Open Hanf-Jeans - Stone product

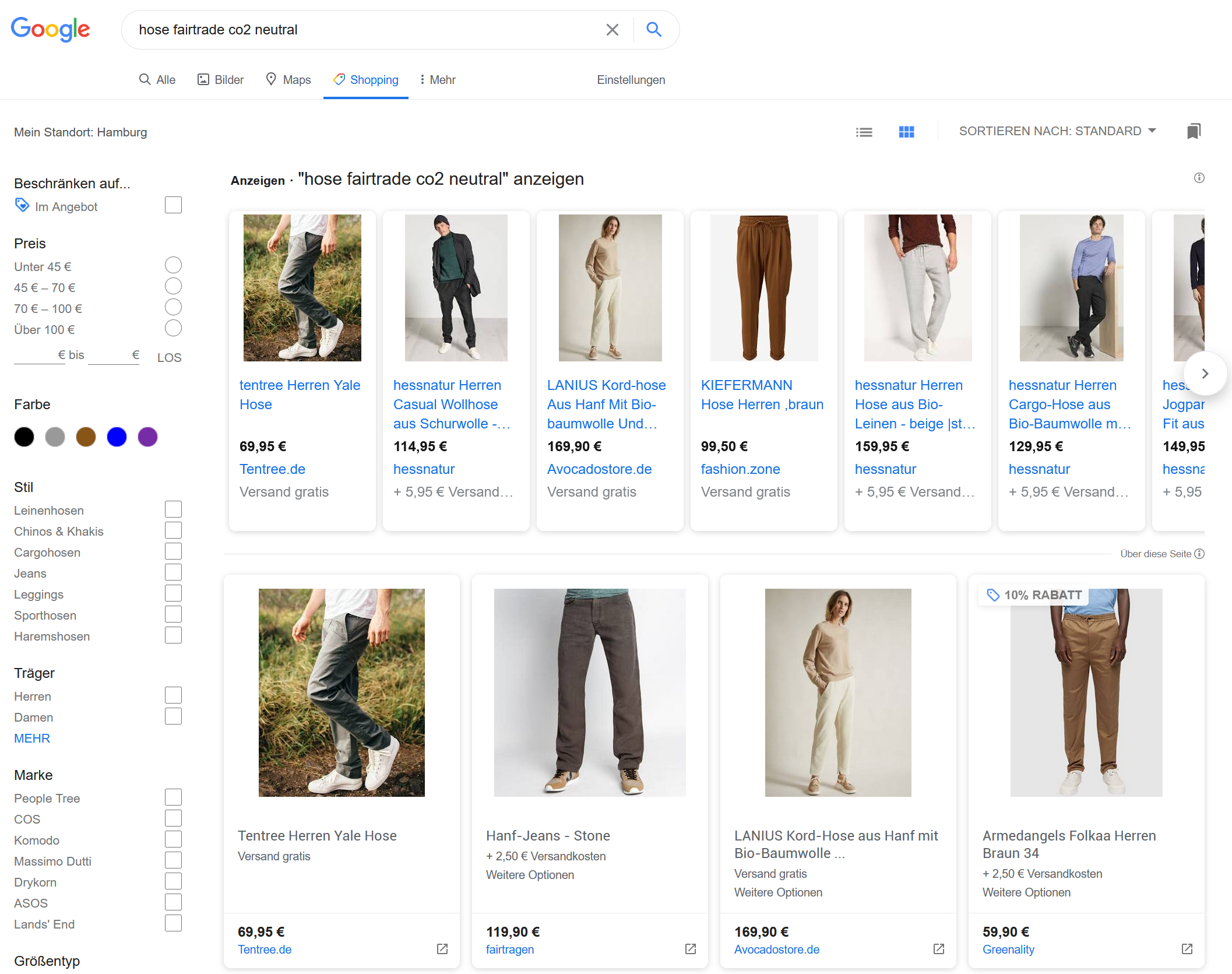pos(548,836)
